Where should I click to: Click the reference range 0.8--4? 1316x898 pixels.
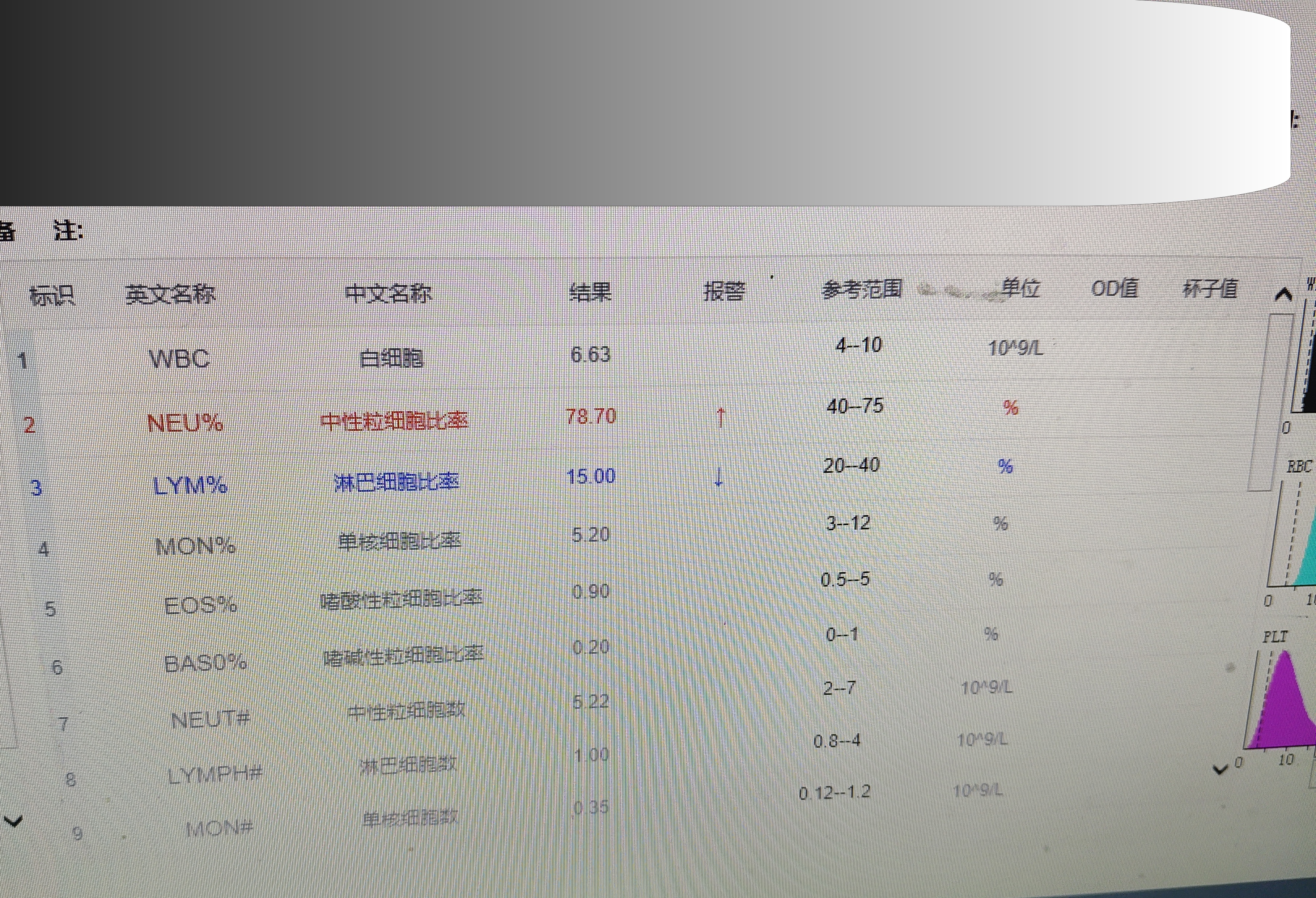[837, 741]
